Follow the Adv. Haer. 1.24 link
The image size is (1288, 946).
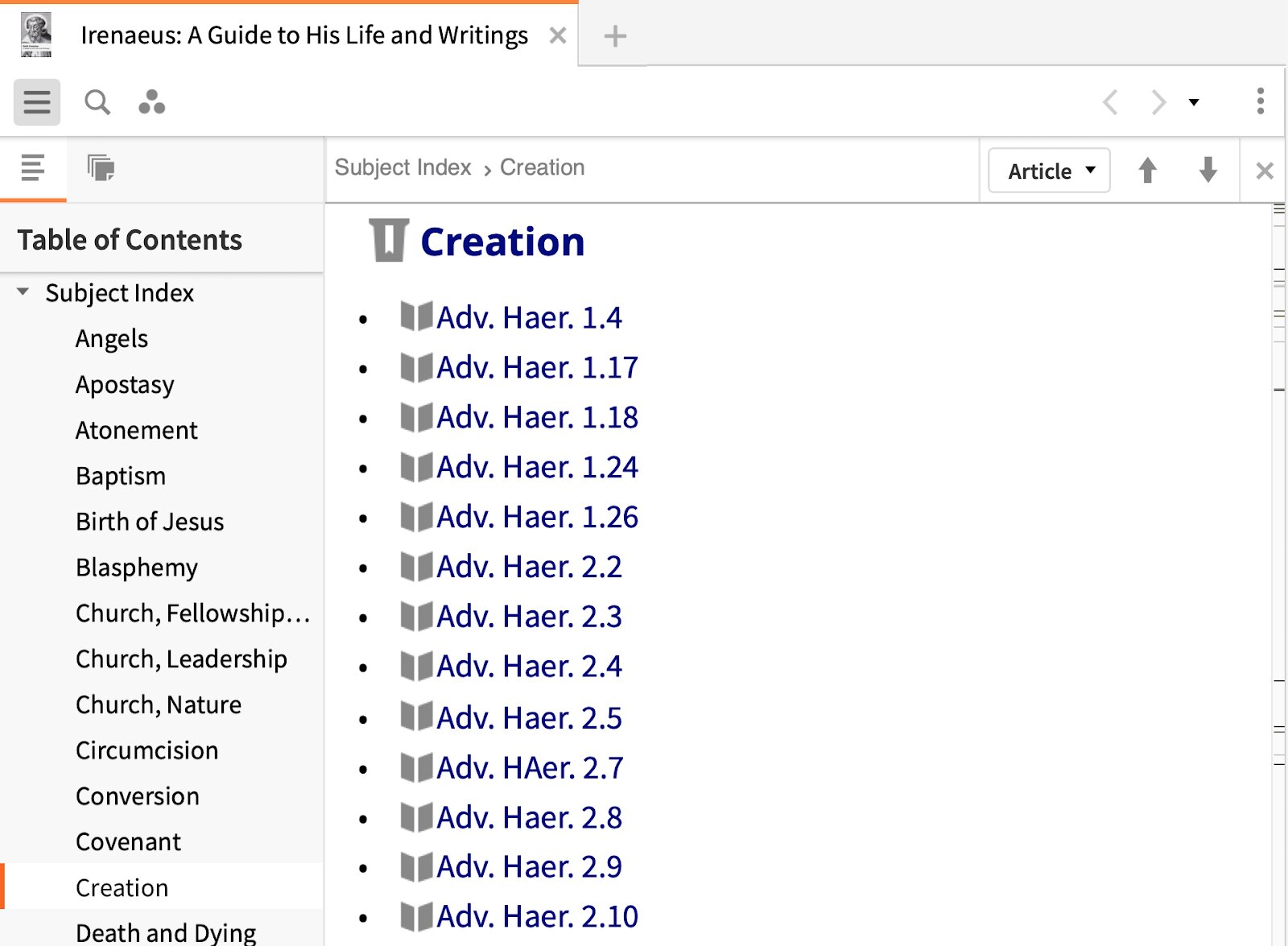tap(537, 468)
